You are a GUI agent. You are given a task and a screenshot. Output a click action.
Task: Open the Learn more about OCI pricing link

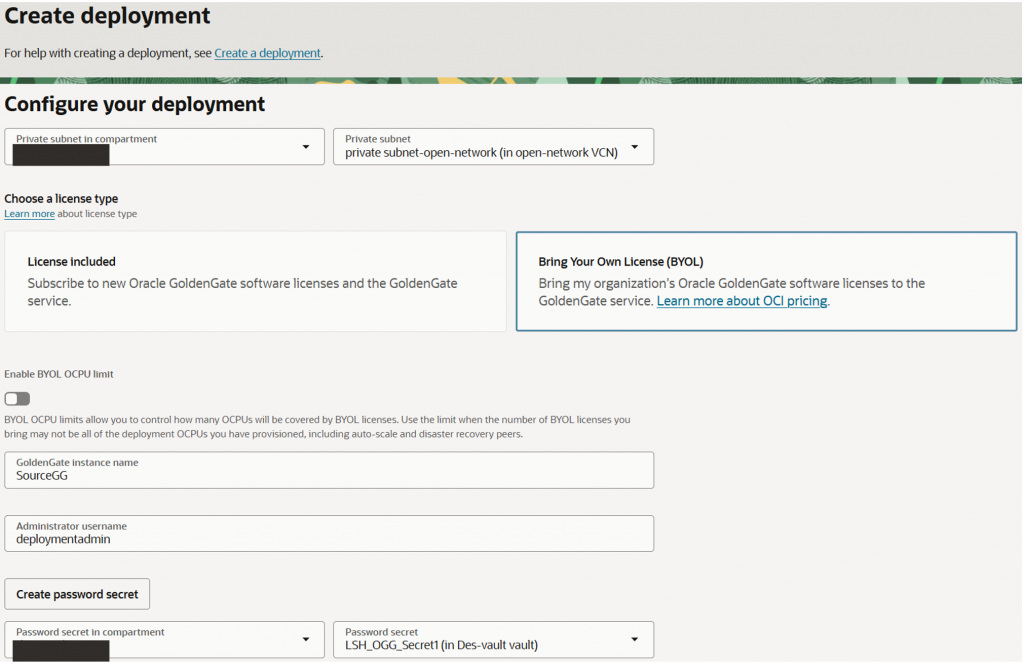[x=741, y=300]
